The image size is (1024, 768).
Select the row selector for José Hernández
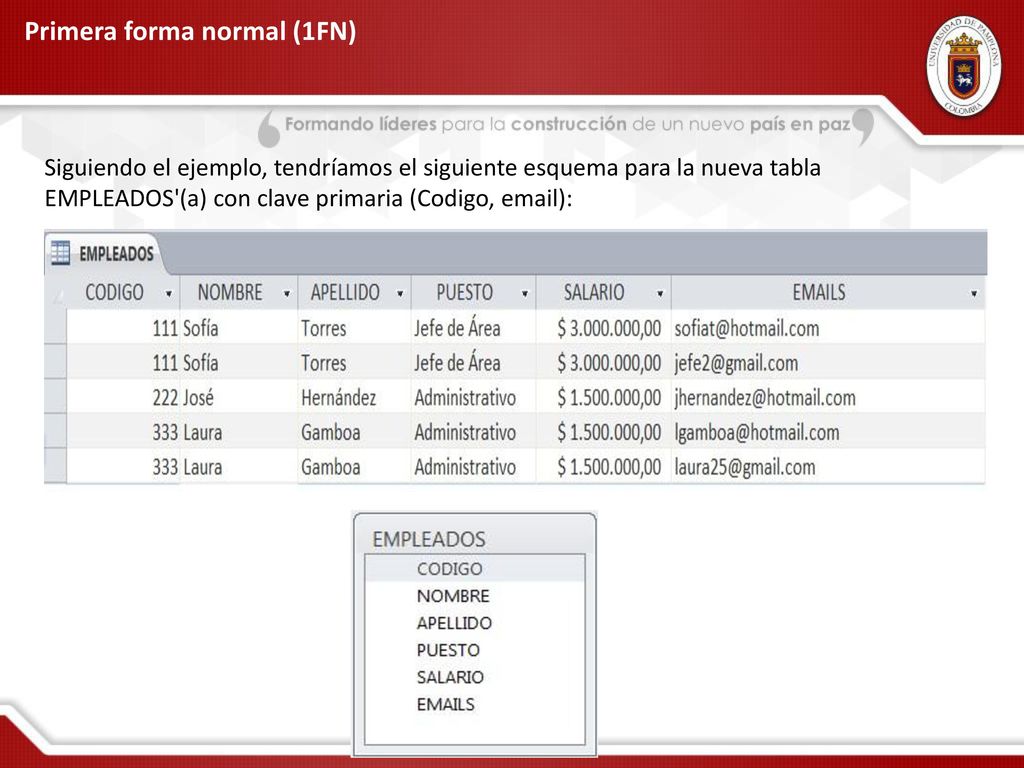click(56, 396)
